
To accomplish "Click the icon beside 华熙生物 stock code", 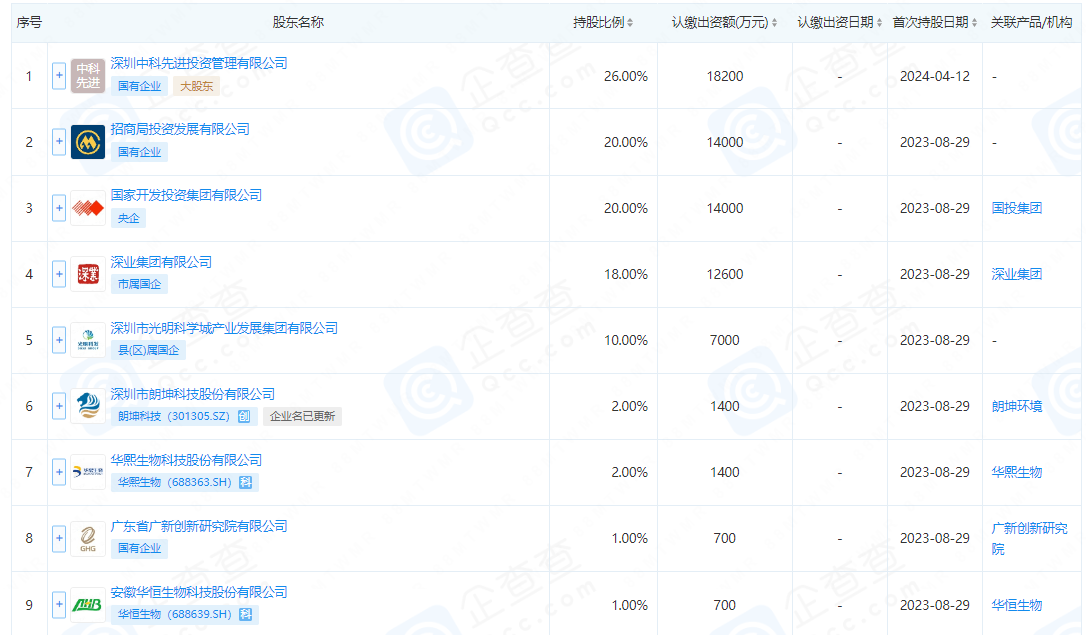I will pos(245,482).
